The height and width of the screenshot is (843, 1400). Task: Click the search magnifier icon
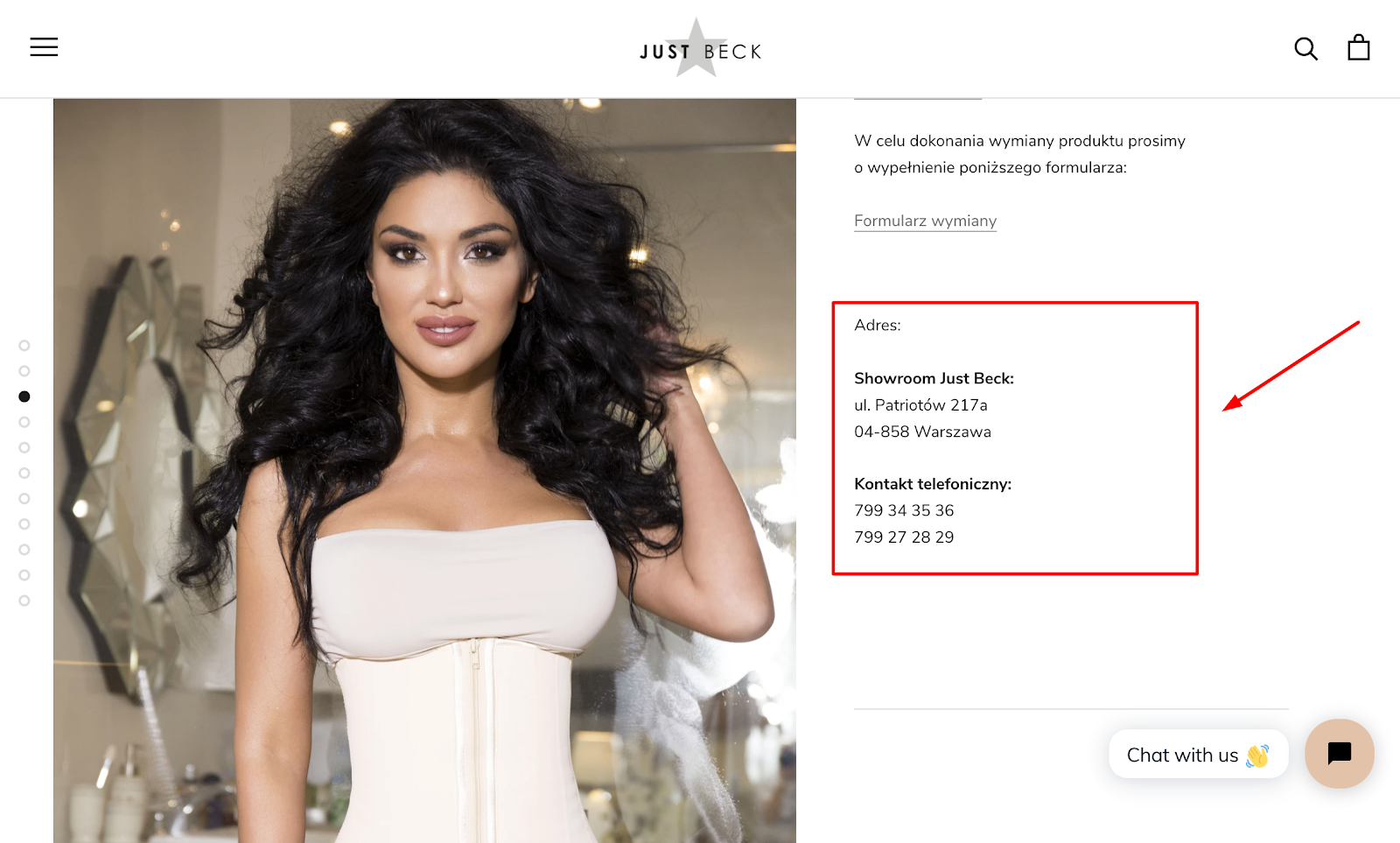(x=1305, y=48)
